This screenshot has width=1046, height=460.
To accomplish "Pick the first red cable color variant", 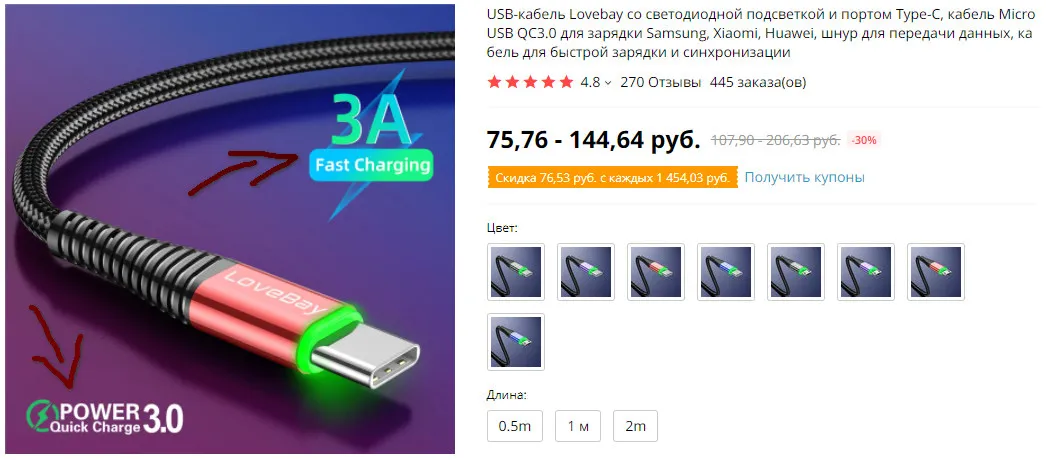I will (x=656, y=271).
